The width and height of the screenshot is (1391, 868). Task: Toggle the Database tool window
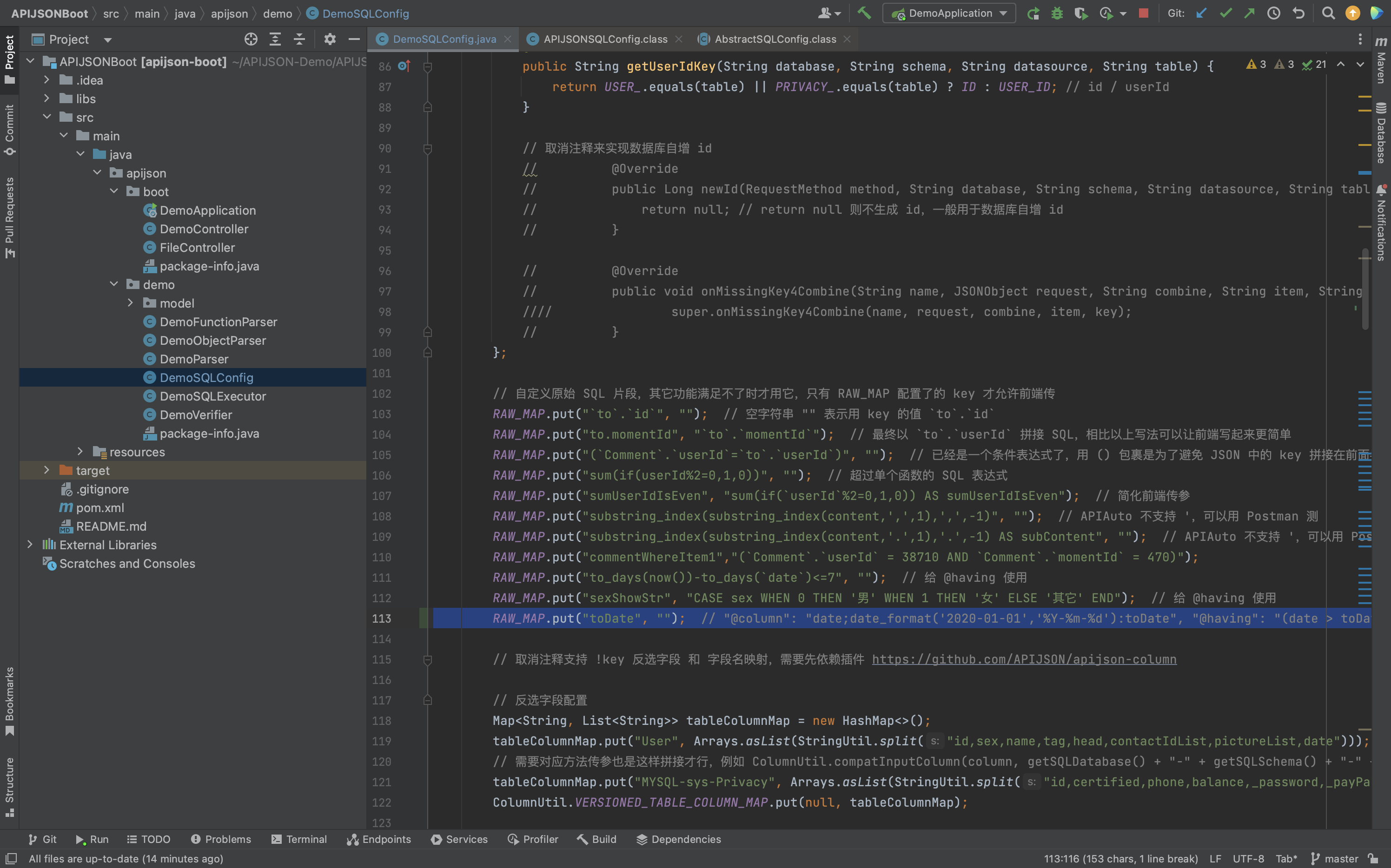(1381, 135)
